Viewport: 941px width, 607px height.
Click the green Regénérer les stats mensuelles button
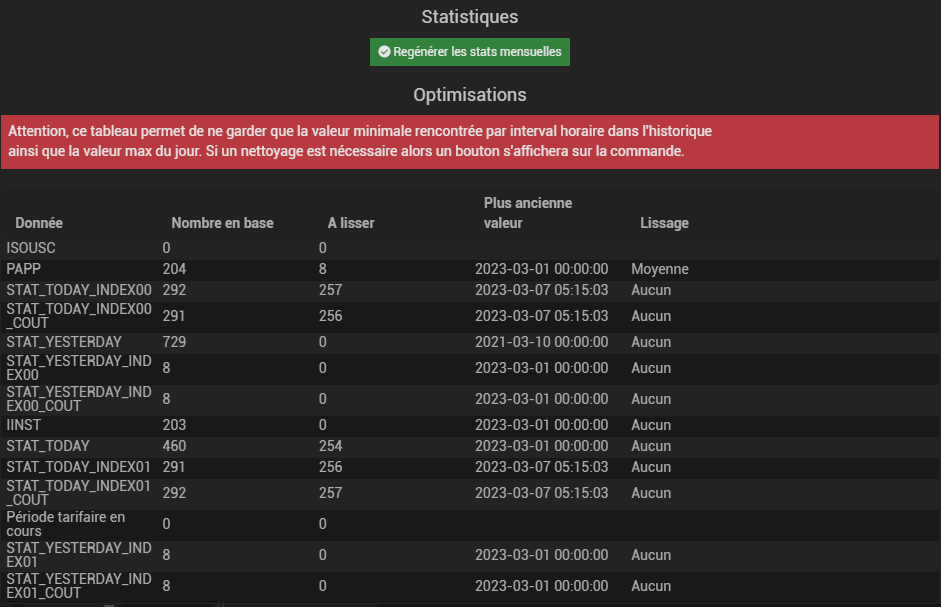pos(469,52)
